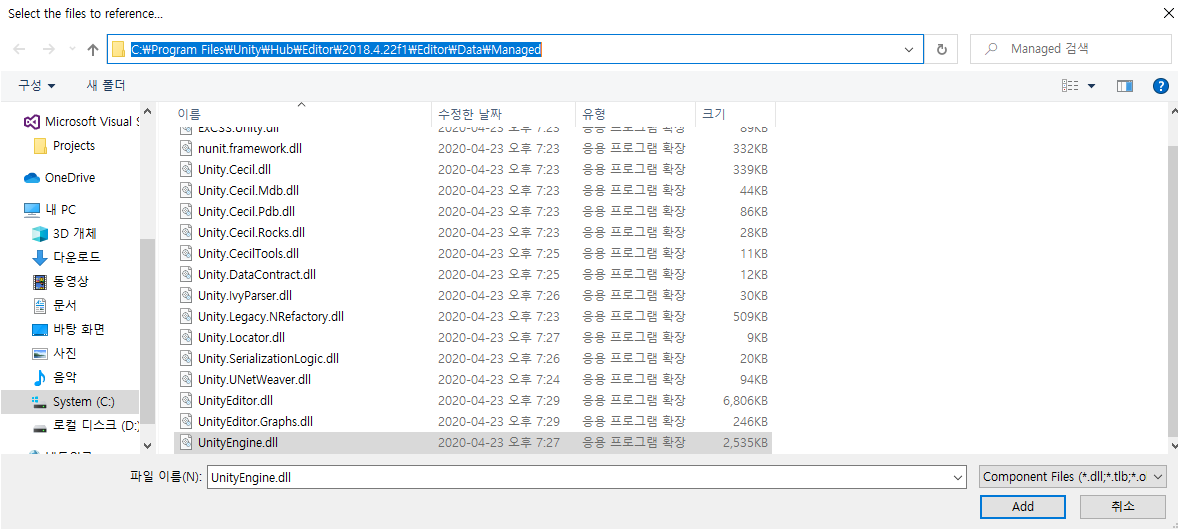The height and width of the screenshot is (529, 1178).
Task: Select 내 PC in navigation pane
Action: [x=50, y=210]
